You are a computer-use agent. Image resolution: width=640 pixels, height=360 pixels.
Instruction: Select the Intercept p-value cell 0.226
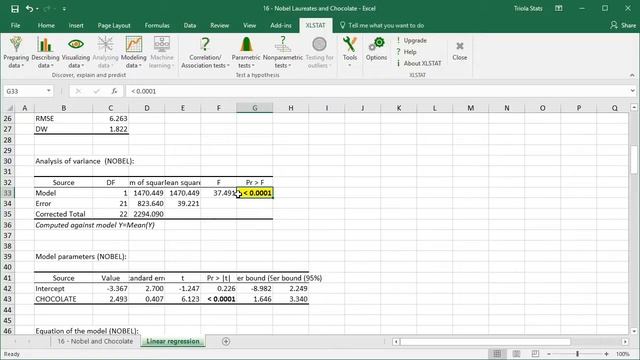click(x=218, y=288)
